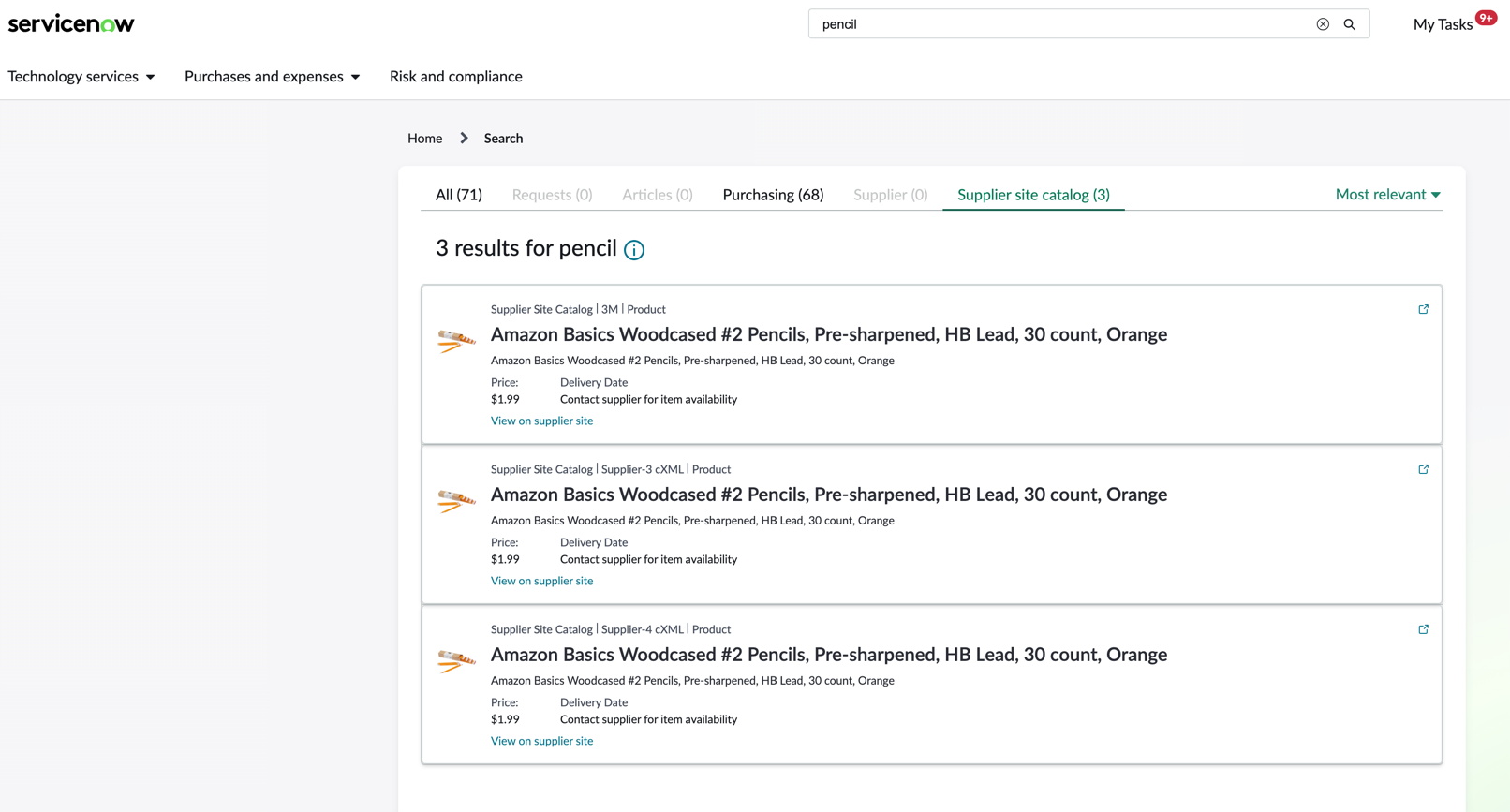Expand Technology services menu
1510x812 pixels.
pyautogui.click(x=81, y=77)
